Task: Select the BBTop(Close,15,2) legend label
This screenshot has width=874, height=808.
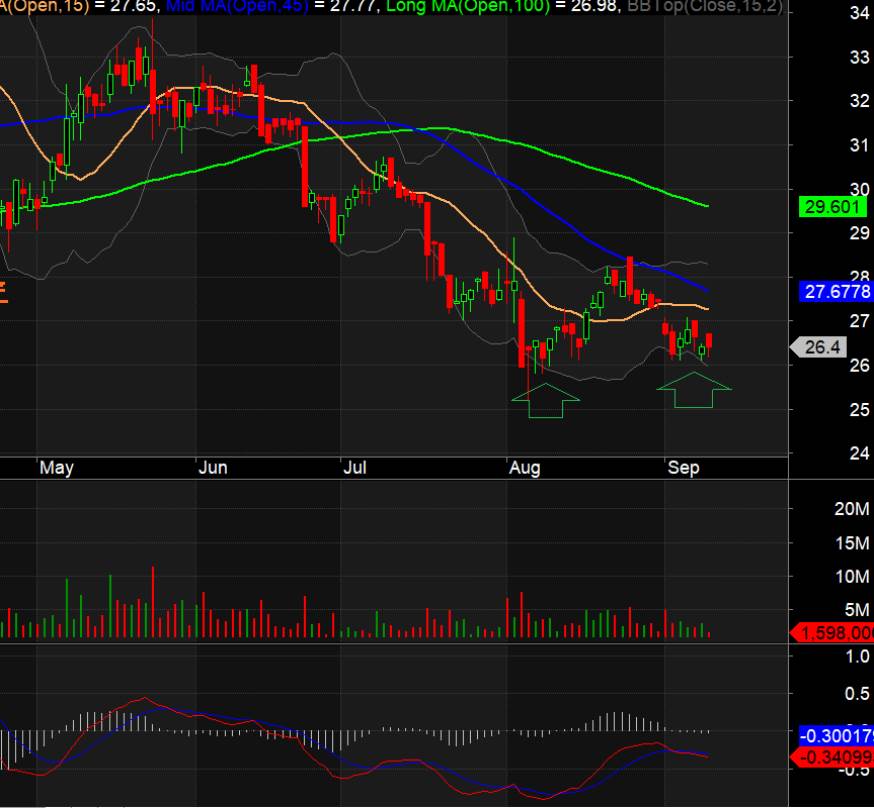Action: point(705,7)
